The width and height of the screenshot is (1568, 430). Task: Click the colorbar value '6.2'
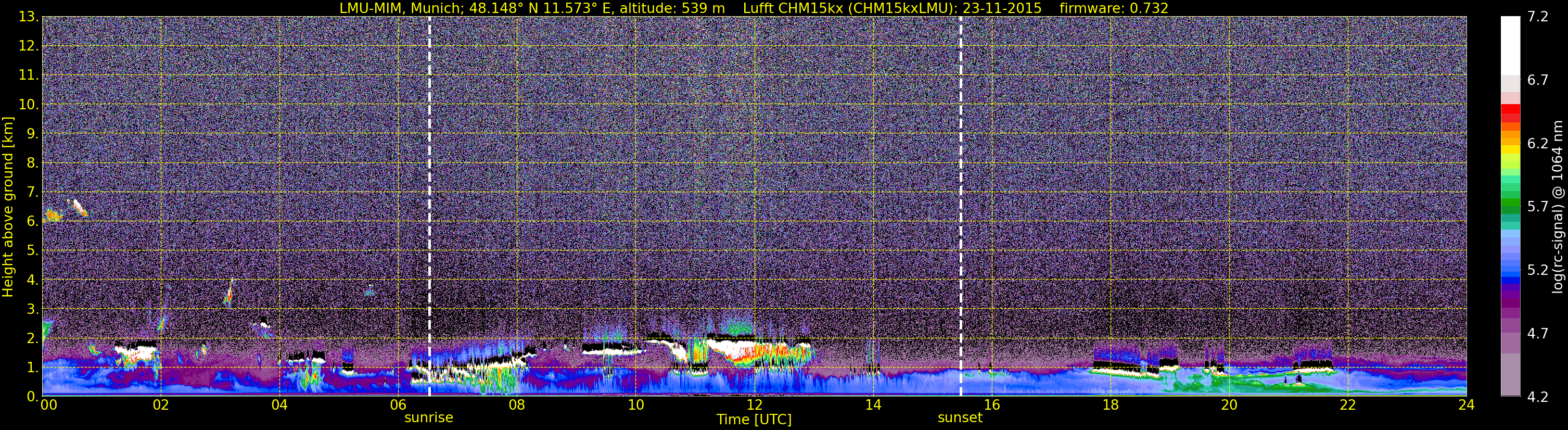pos(1538,143)
